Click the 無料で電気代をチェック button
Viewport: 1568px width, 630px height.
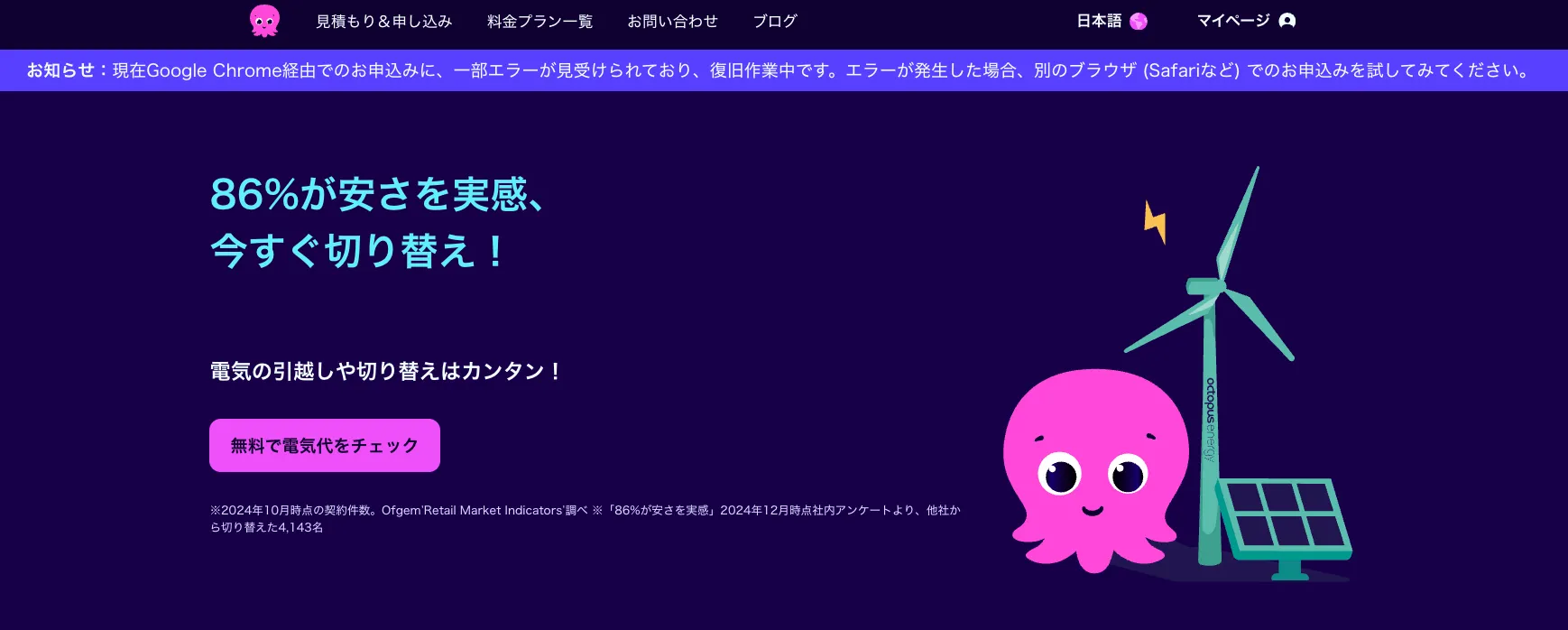click(325, 445)
